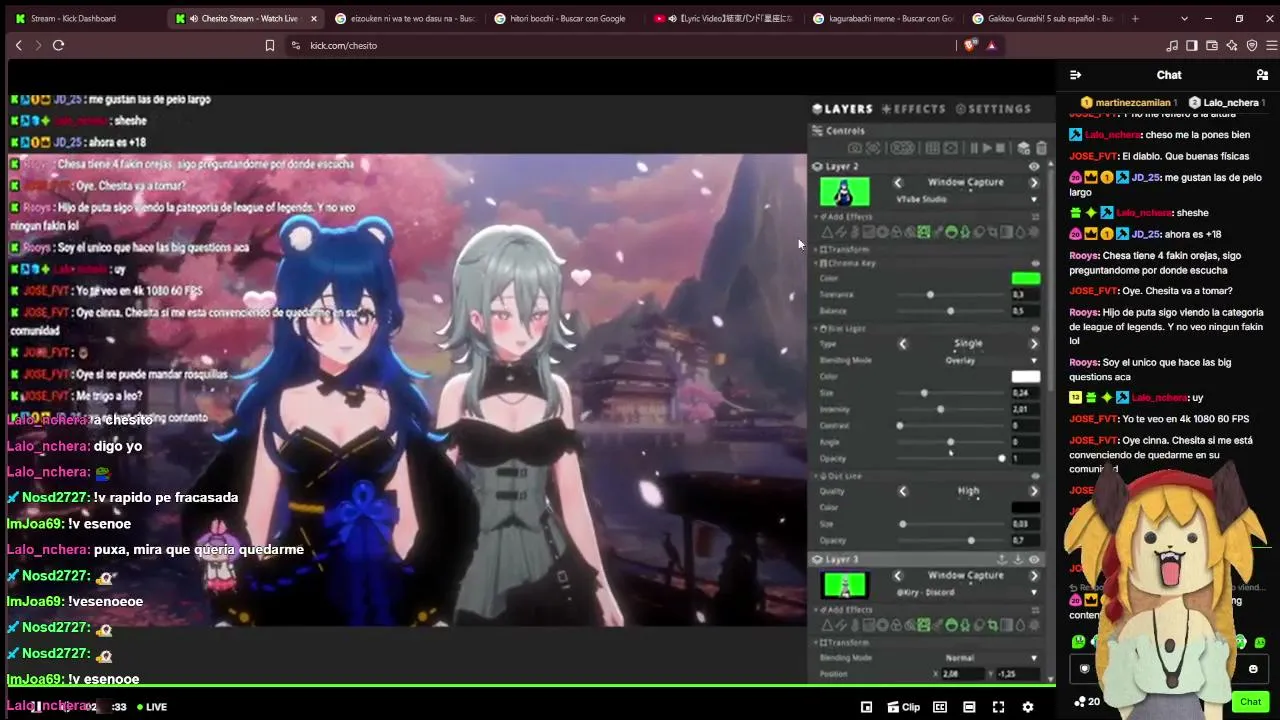Open the Brave Wallet icon

click(x=1212, y=45)
